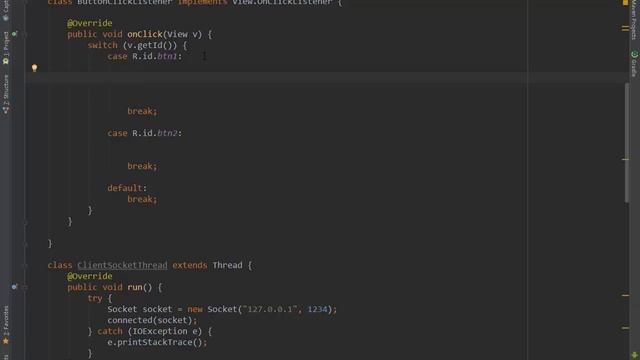The height and width of the screenshot is (360, 640).
Task: Click 'v.getId()' in the switch statement
Action: click(x=152, y=45)
